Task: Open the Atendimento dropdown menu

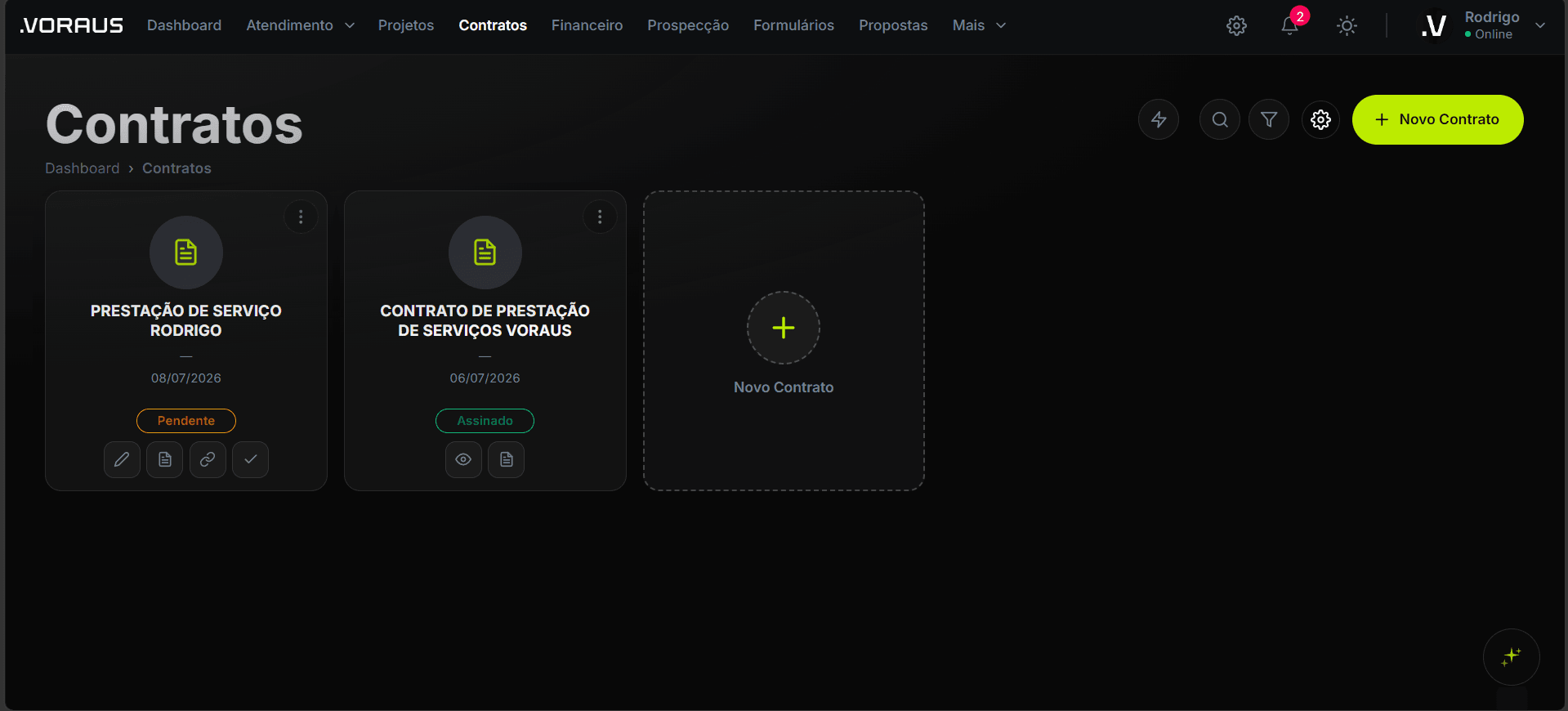Action: pyautogui.click(x=300, y=25)
